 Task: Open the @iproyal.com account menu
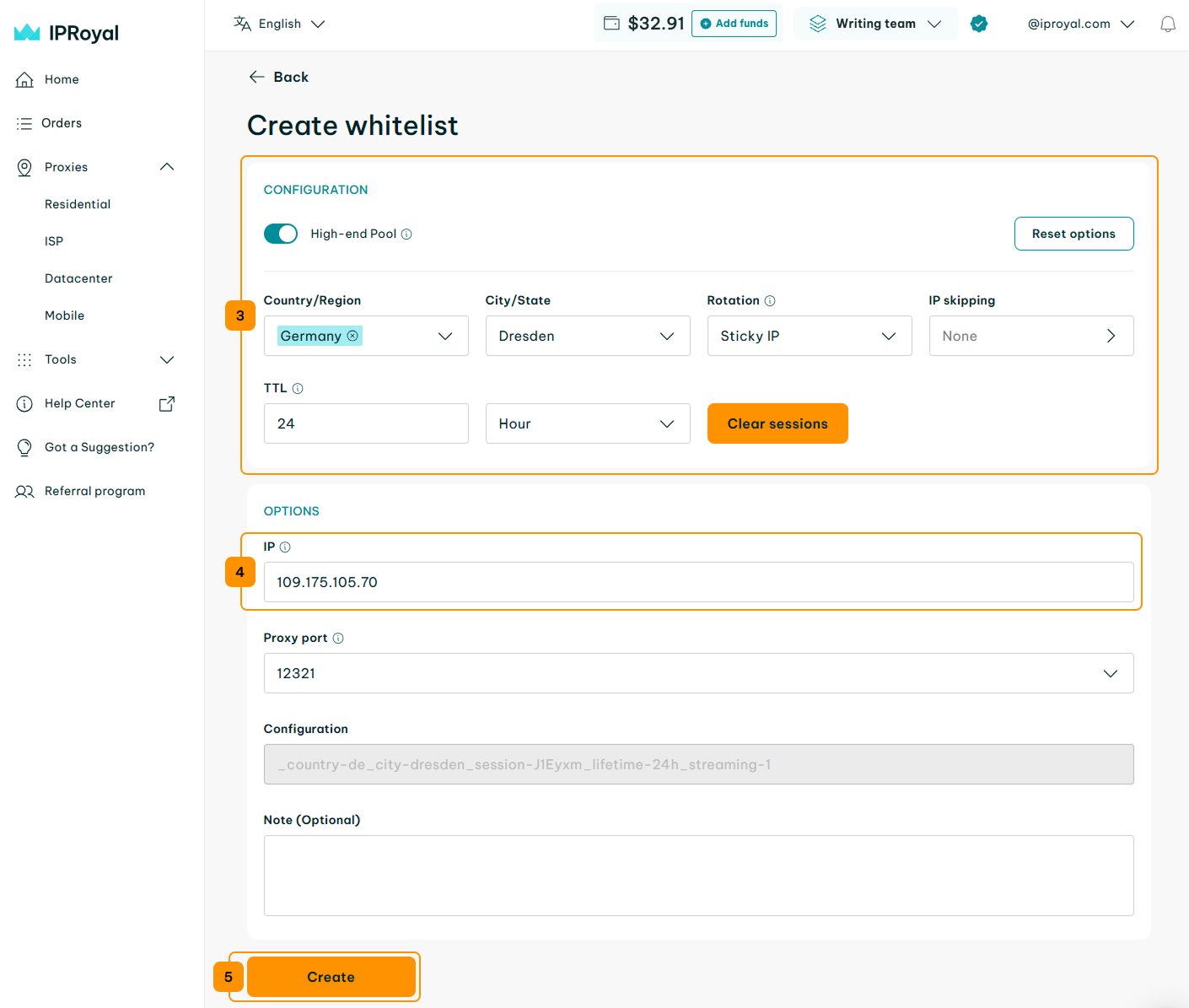[1081, 24]
